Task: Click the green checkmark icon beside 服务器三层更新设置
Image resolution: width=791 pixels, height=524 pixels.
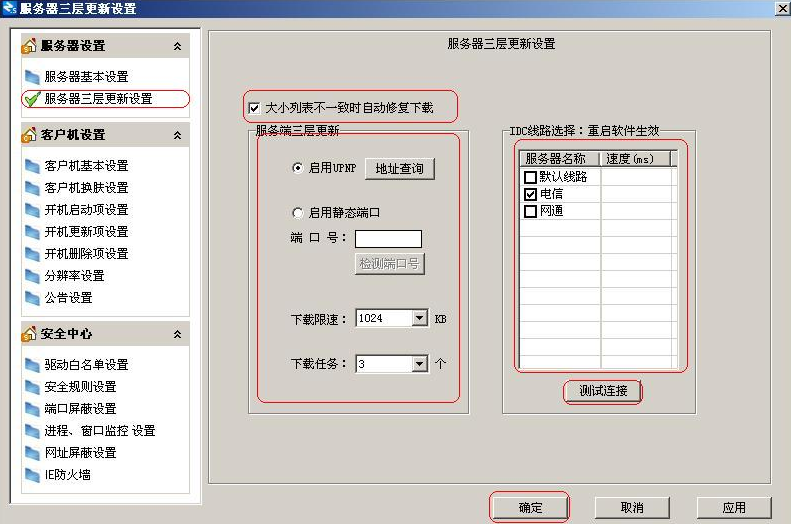Action: pyautogui.click(x=32, y=99)
